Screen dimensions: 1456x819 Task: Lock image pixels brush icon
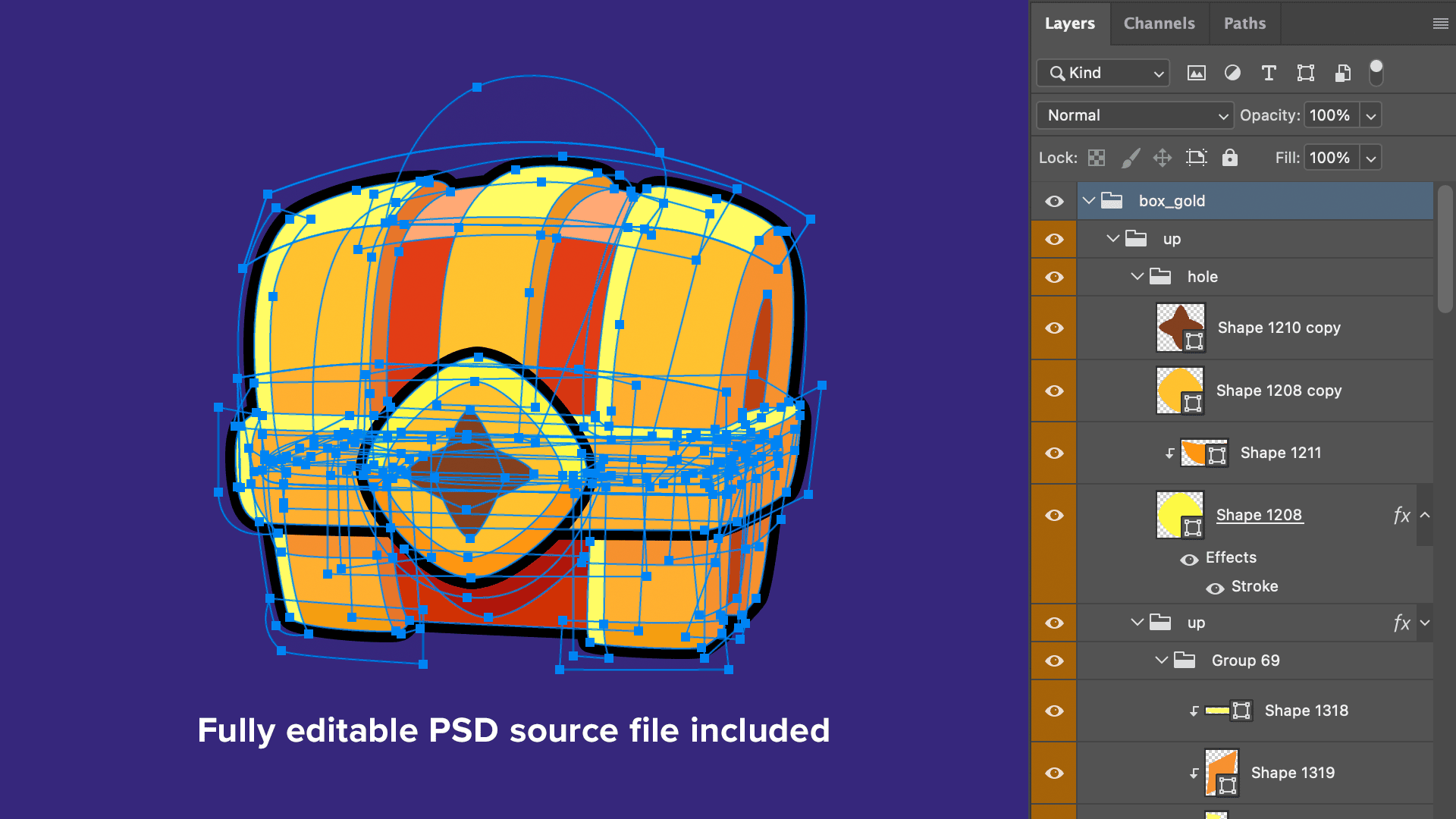coord(1130,158)
